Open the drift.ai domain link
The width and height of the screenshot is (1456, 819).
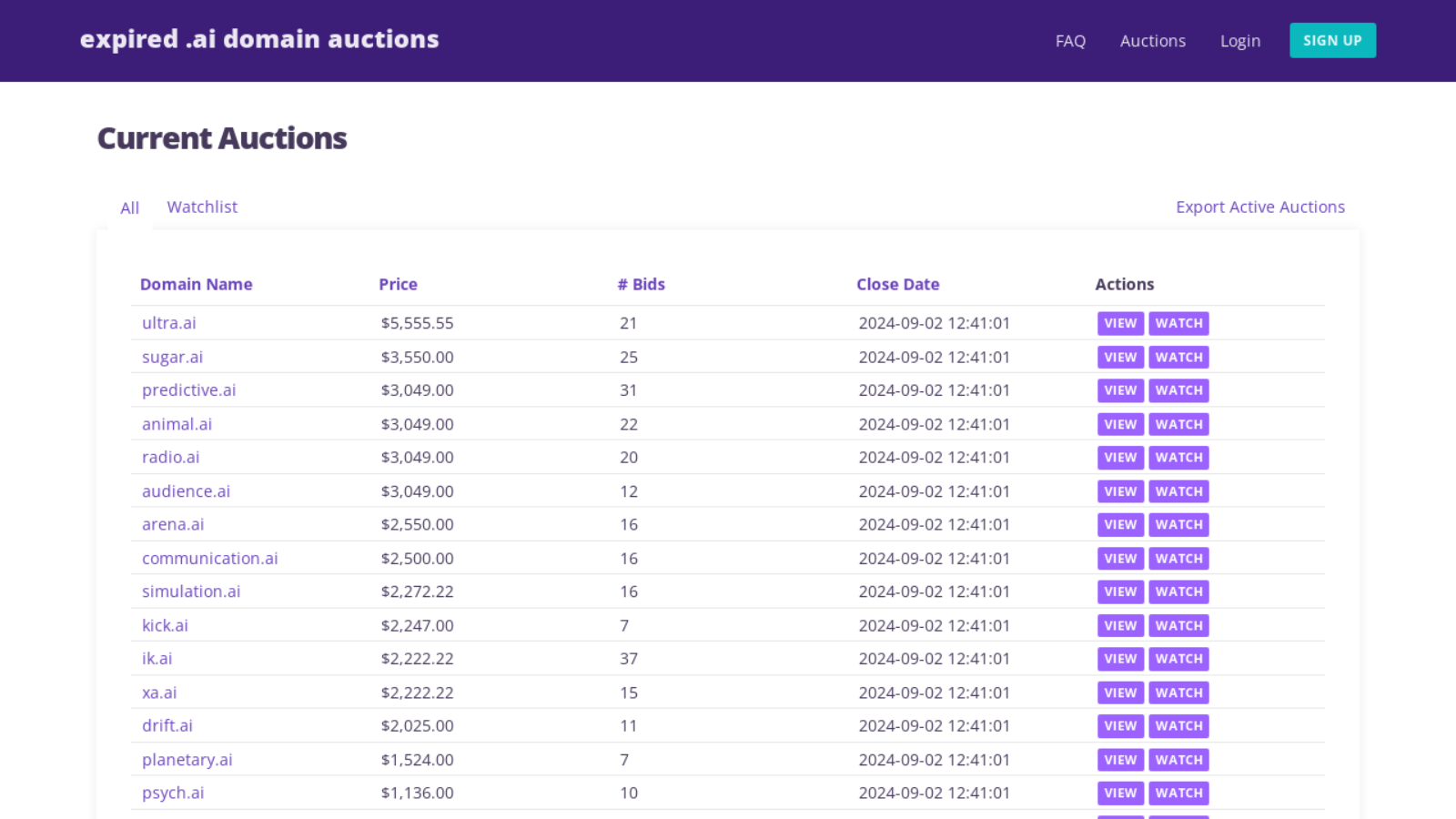167,725
